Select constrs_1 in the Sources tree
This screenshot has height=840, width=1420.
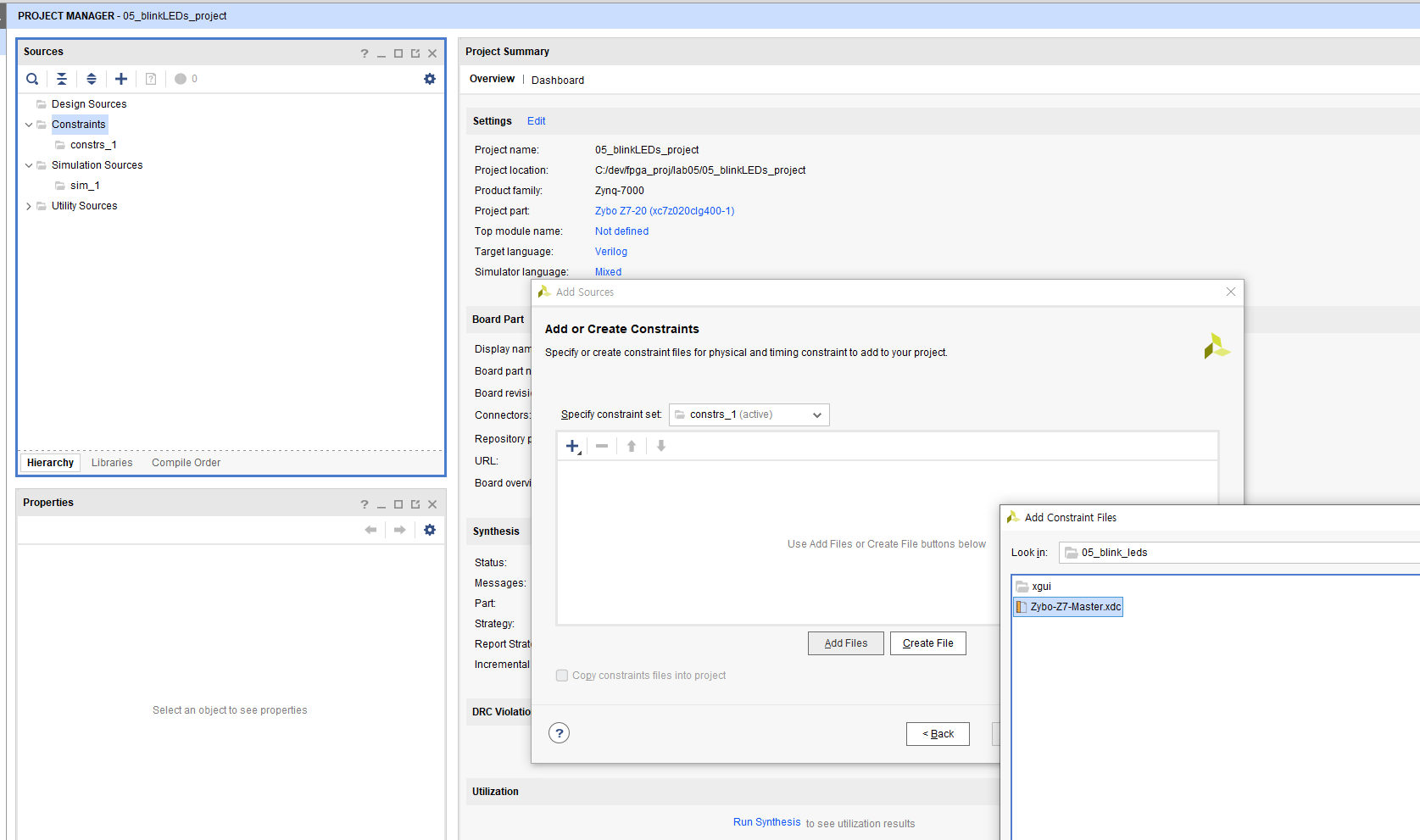click(x=93, y=145)
